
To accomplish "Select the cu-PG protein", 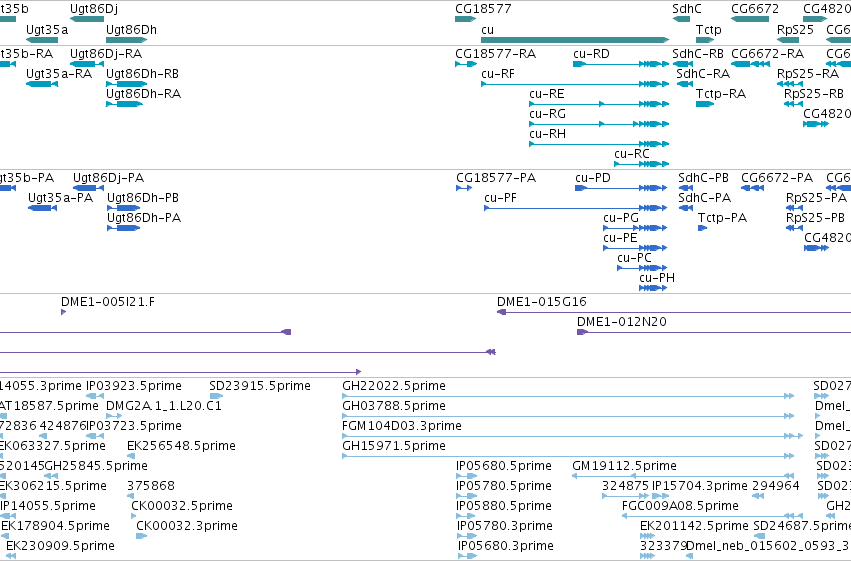I will (x=635, y=228).
